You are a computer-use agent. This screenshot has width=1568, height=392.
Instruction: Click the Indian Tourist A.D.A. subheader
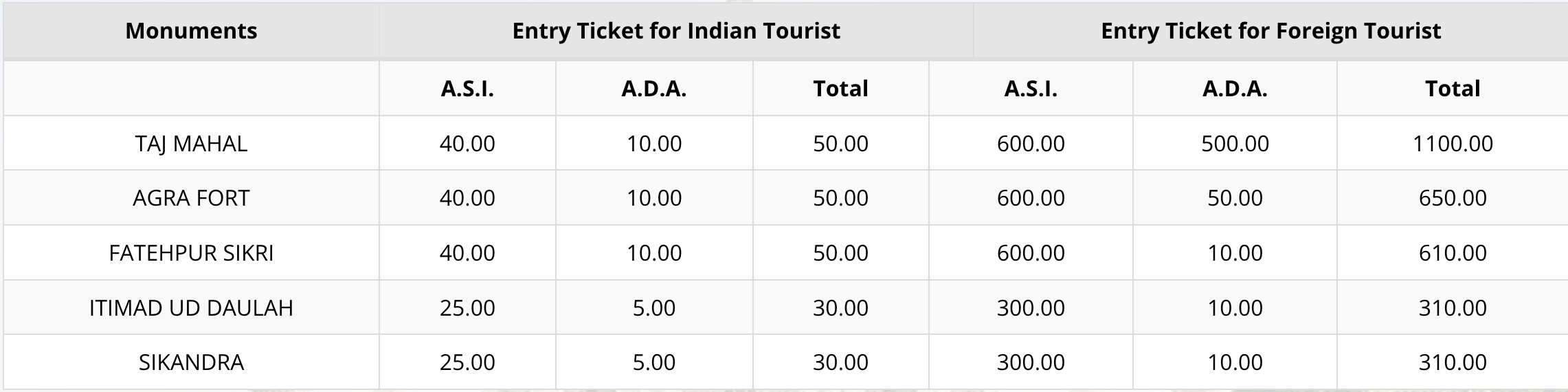click(x=654, y=88)
